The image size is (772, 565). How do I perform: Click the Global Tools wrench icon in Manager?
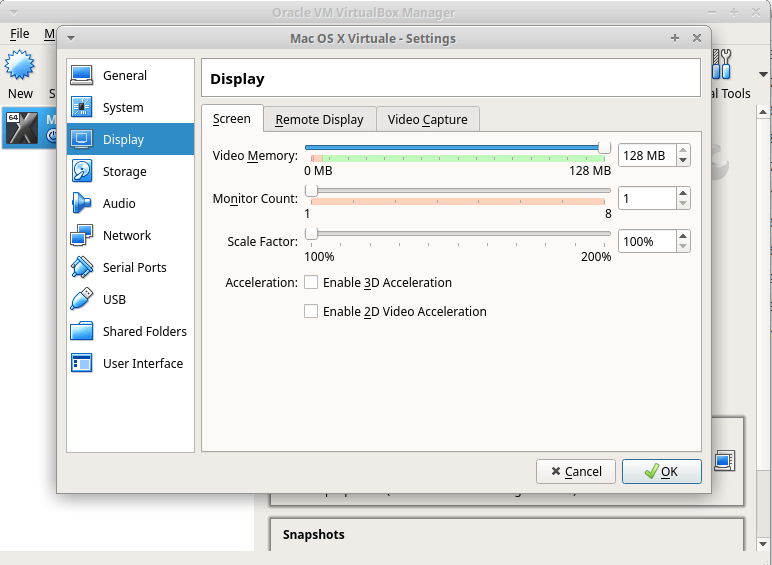[722, 64]
